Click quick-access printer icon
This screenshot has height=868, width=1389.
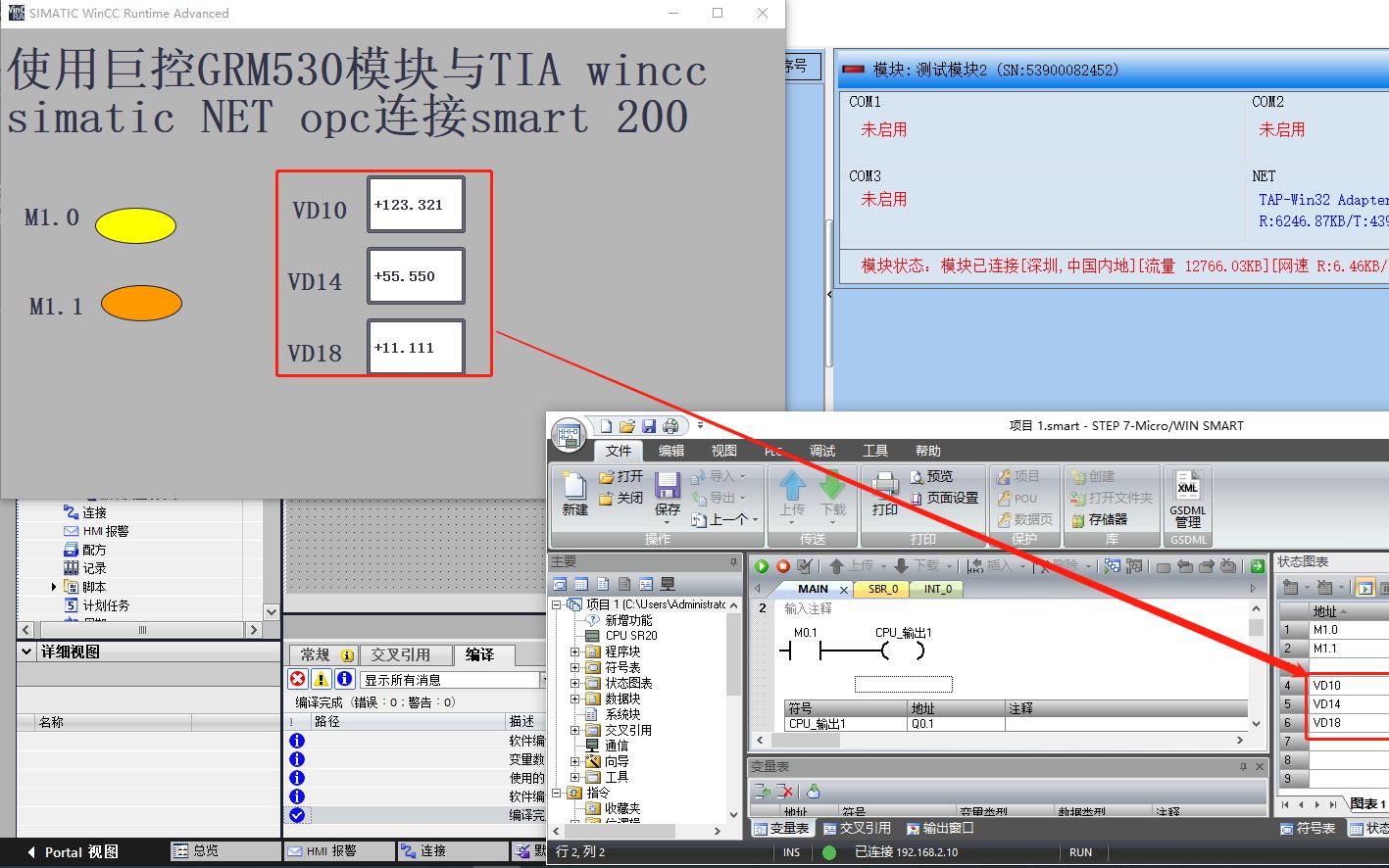670,426
